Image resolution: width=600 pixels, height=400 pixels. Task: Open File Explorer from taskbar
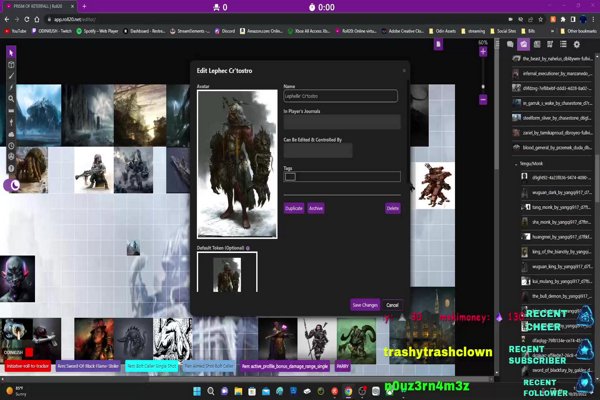point(238,391)
